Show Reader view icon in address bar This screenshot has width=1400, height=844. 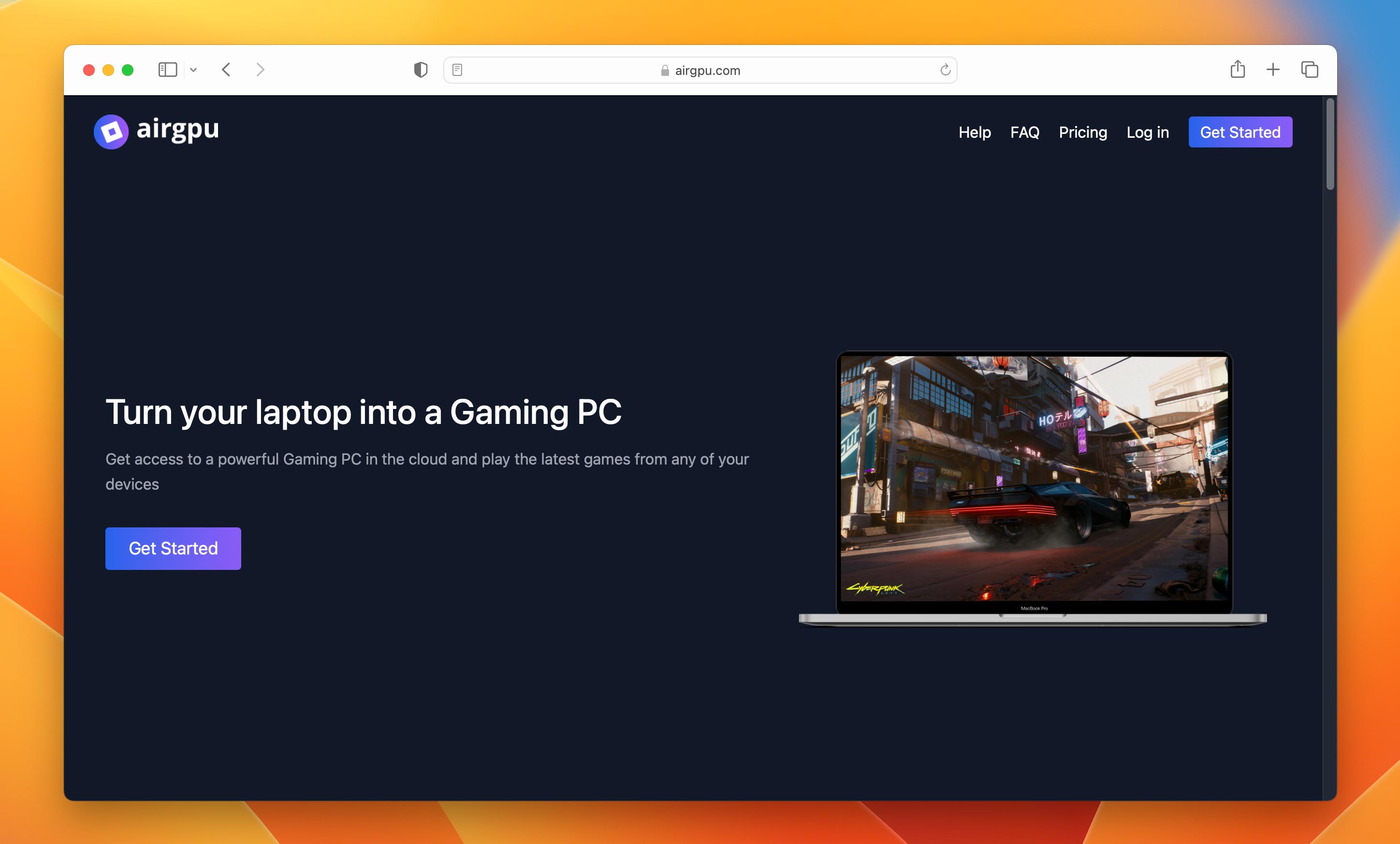457,70
